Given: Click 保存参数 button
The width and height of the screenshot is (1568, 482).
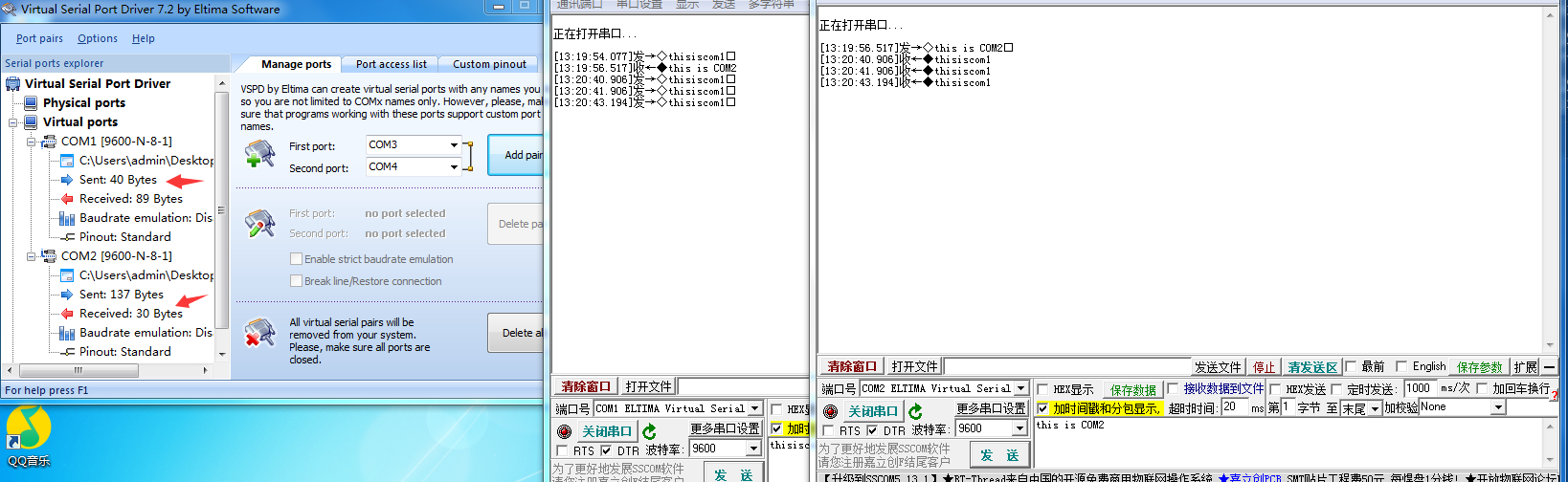Looking at the screenshot, I should (x=1479, y=367).
